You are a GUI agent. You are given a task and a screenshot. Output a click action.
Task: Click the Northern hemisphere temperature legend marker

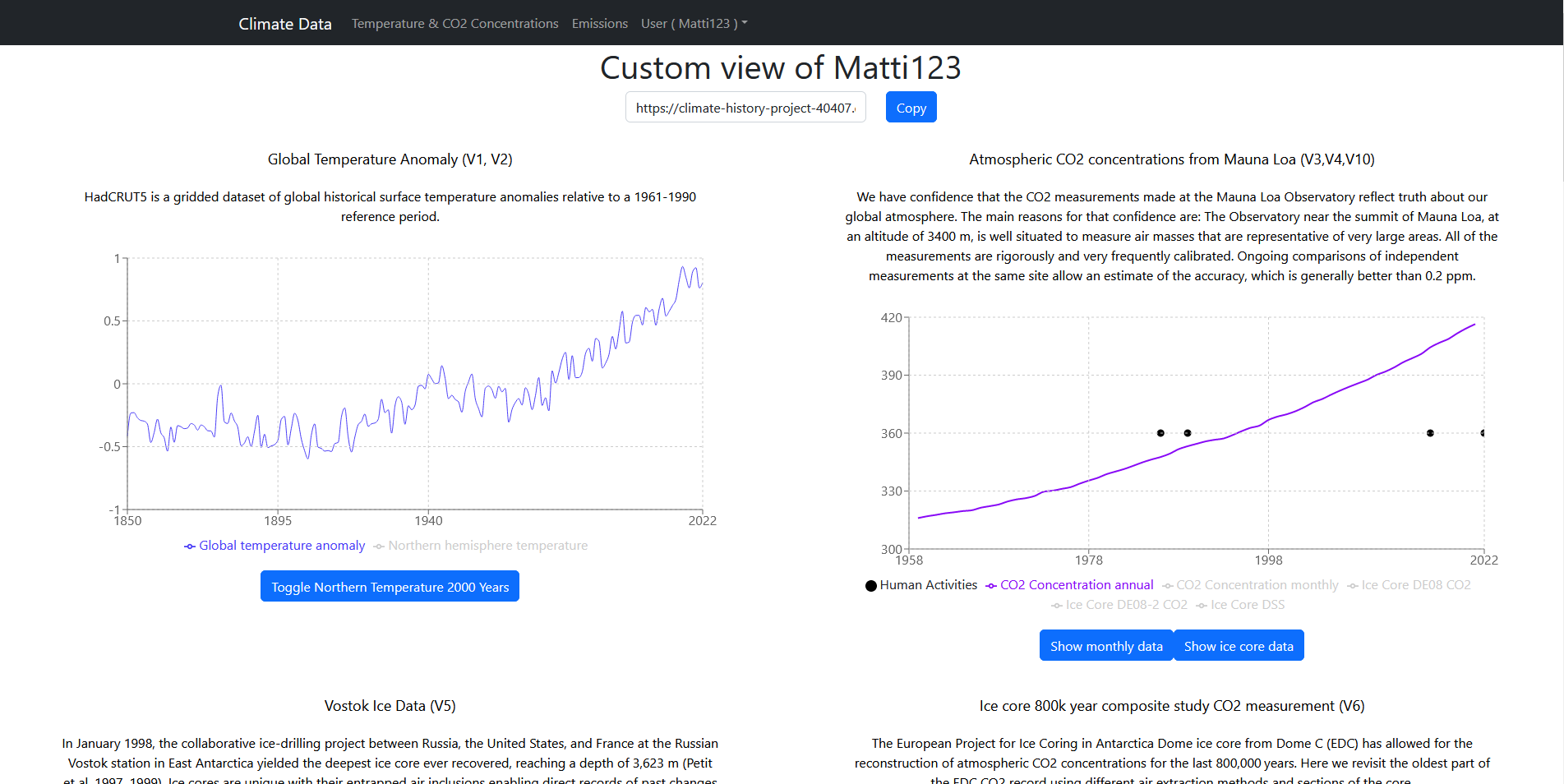379,545
